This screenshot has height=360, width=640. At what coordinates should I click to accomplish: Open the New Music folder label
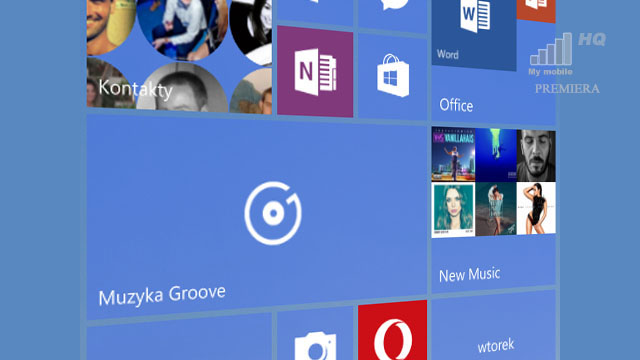[x=469, y=274]
